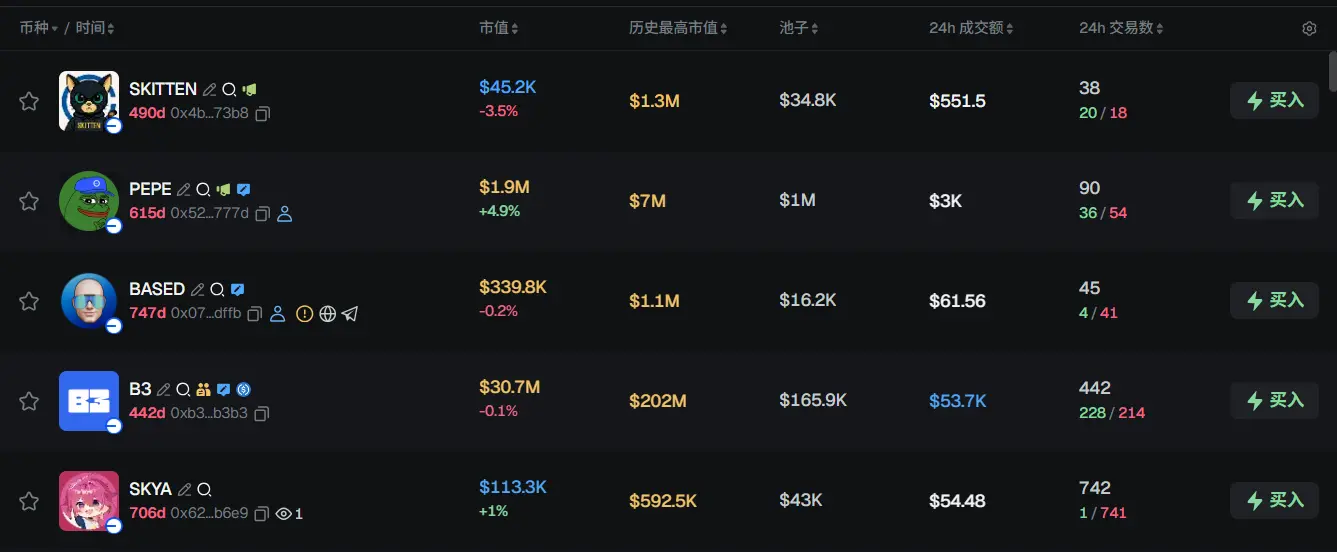Open the BASED website globe icon
1337x552 pixels.
point(327,314)
